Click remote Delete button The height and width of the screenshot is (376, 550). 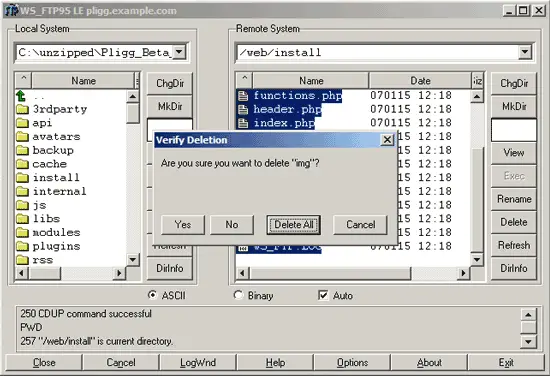pyautogui.click(x=514, y=222)
